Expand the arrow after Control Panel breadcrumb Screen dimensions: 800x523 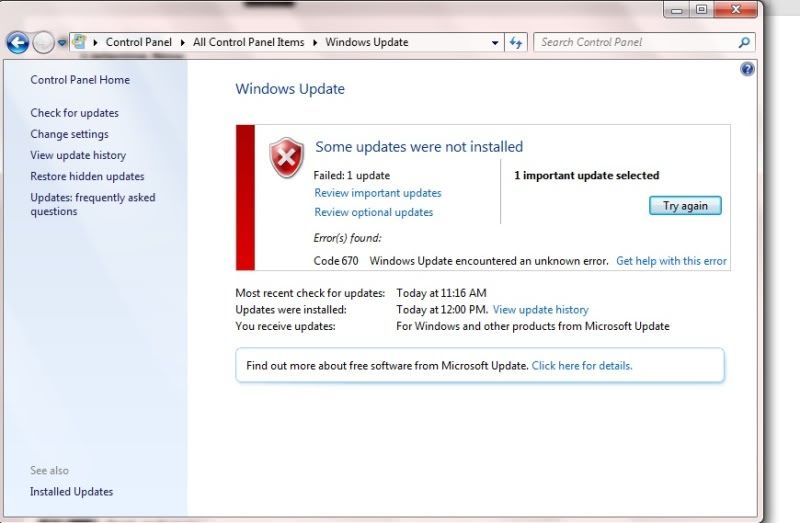tap(183, 42)
